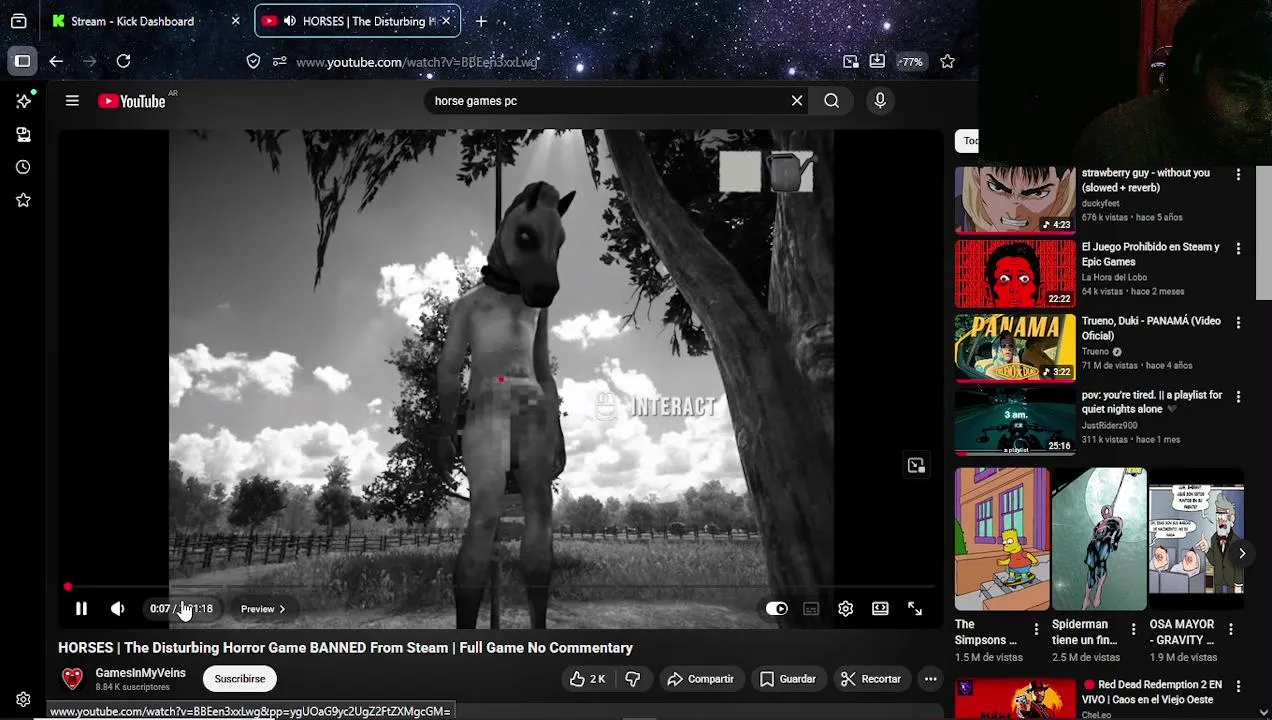Open options for strawberry guy video
1272x720 pixels.
tap(1238, 175)
